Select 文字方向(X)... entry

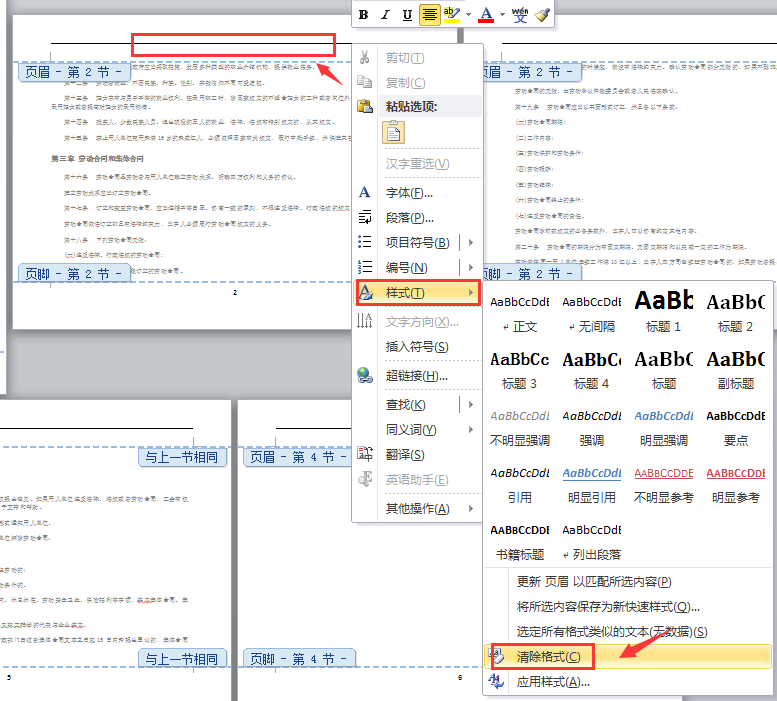pos(422,322)
